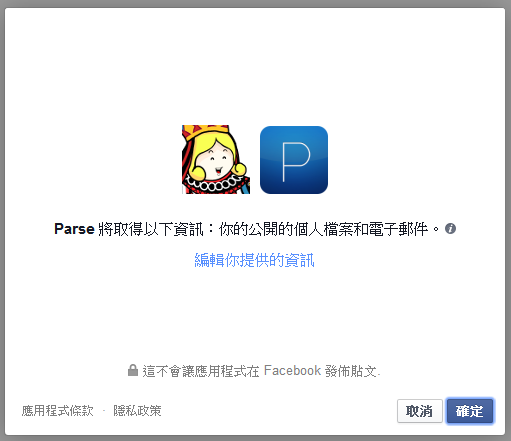Edit the info you provide to Parse

pos(254,260)
